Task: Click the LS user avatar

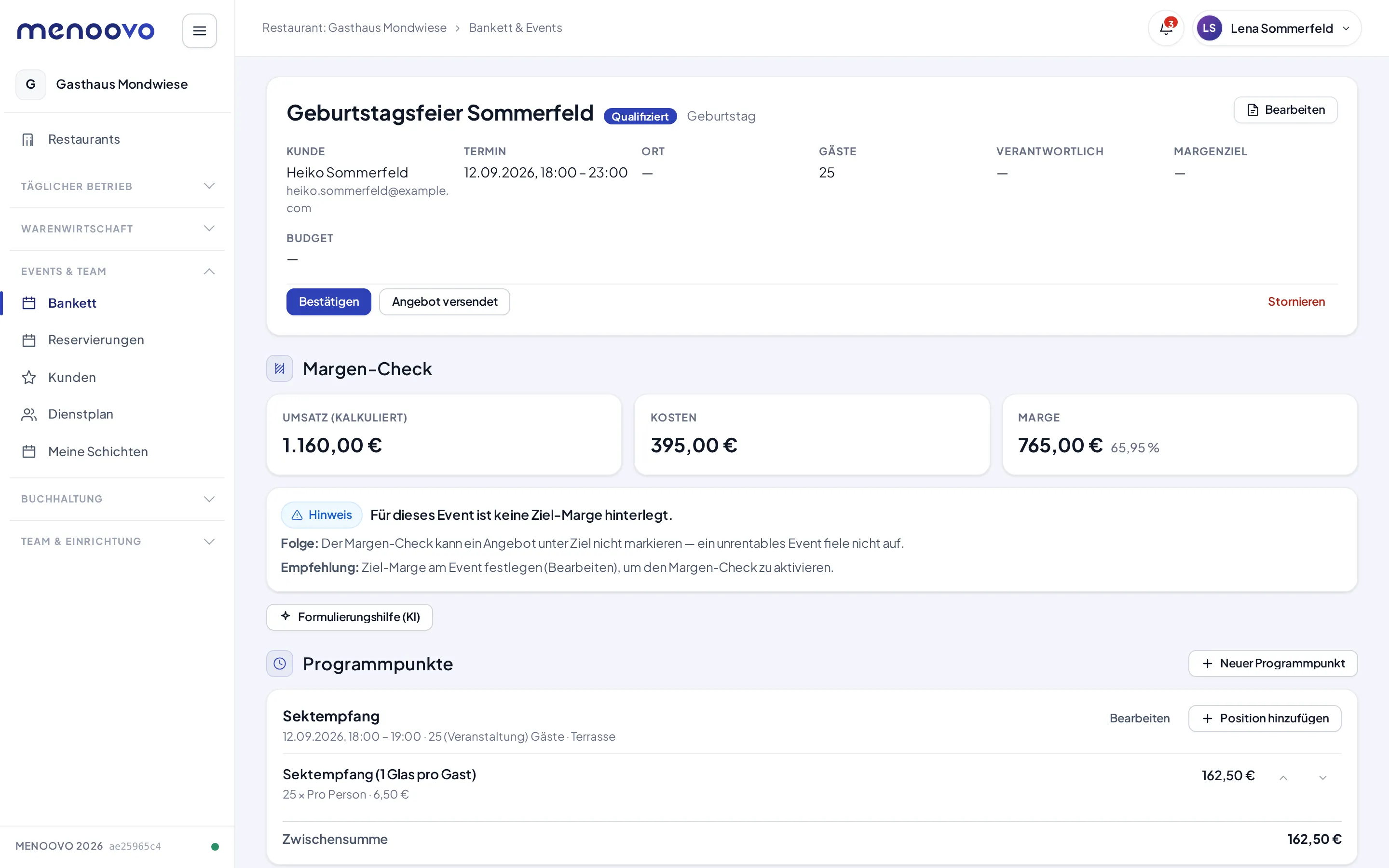Action: (x=1209, y=28)
